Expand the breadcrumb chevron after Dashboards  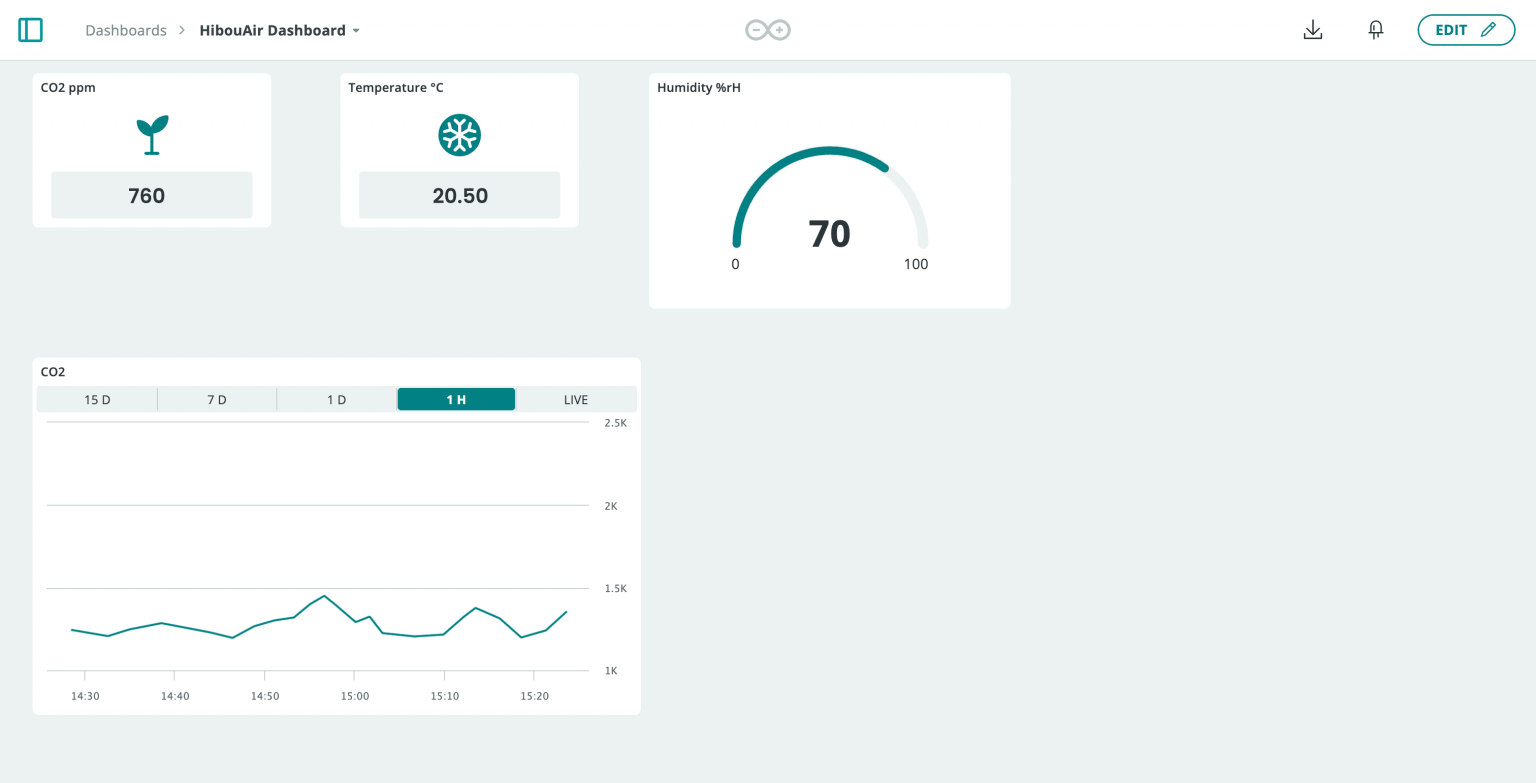pyautogui.click(x=180, y=30)
